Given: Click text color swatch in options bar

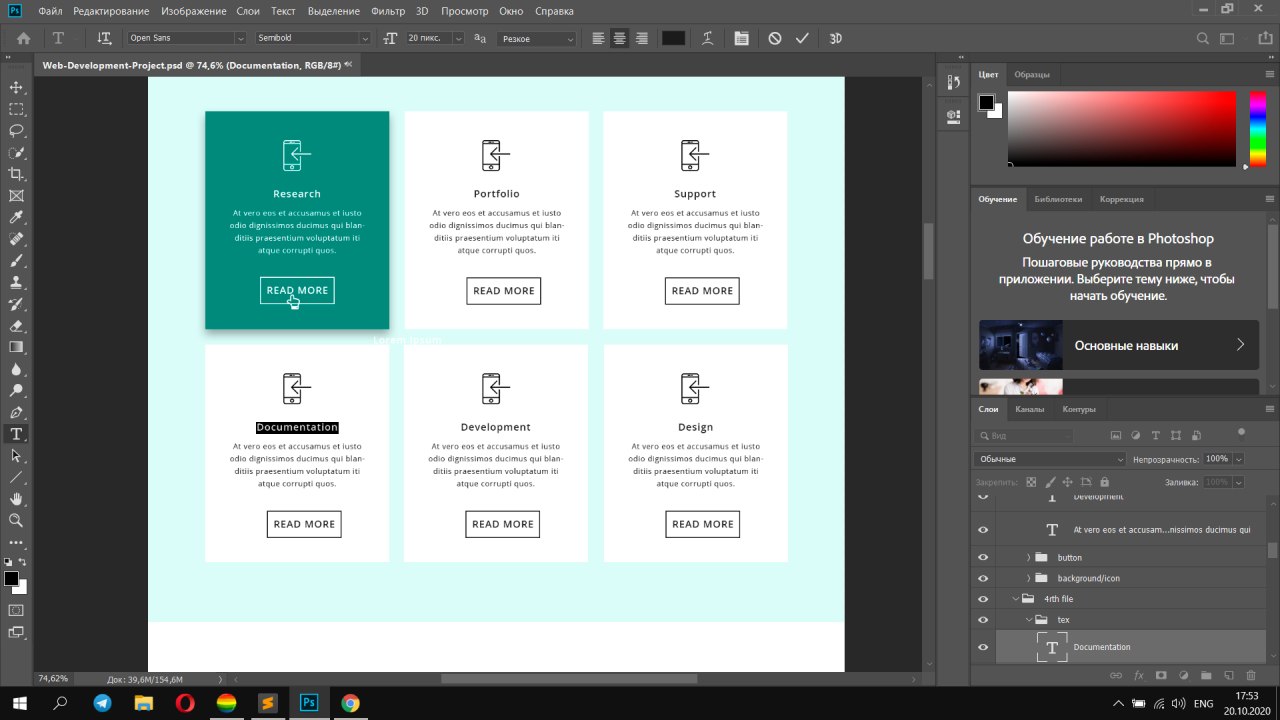Looking at the screenshot, I should coord(673,38).
